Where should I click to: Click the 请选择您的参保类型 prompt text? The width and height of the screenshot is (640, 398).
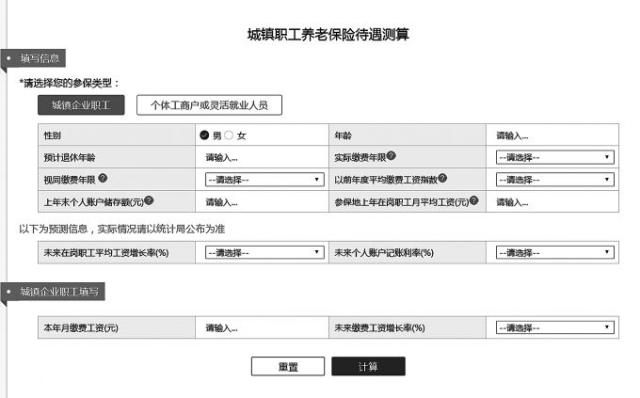point(69,83)
